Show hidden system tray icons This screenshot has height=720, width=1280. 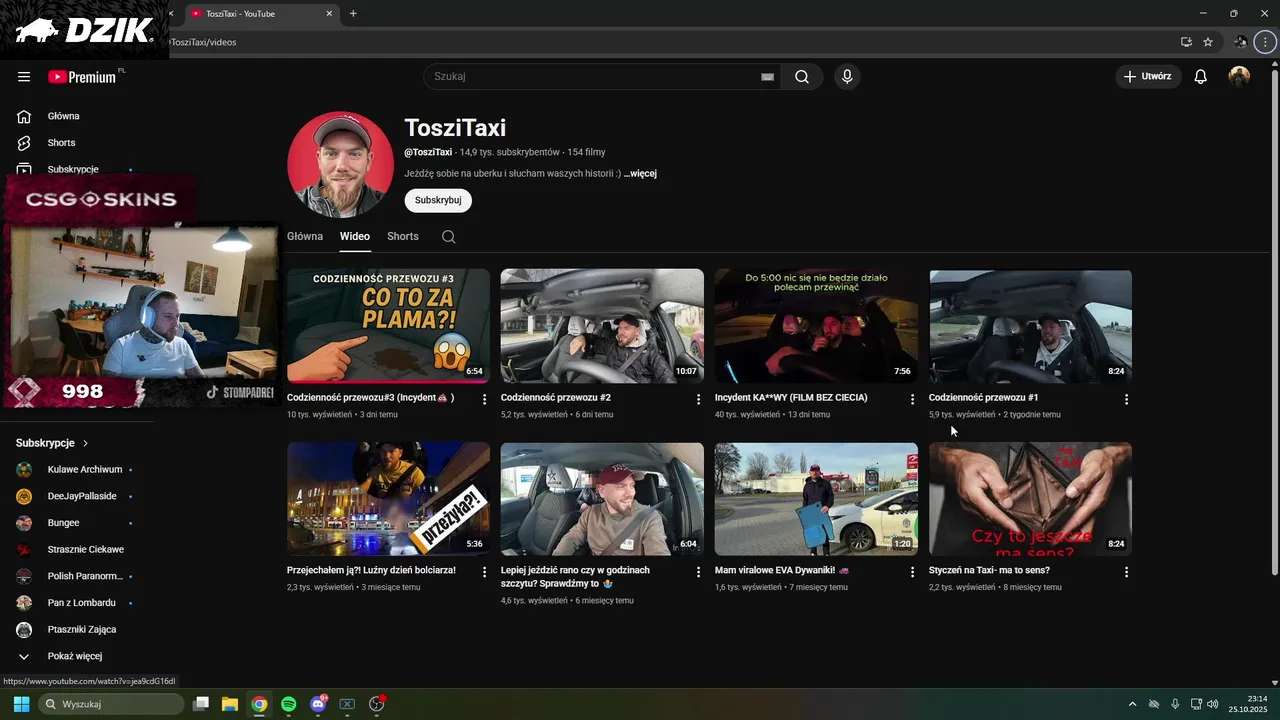coord(1132,704)
